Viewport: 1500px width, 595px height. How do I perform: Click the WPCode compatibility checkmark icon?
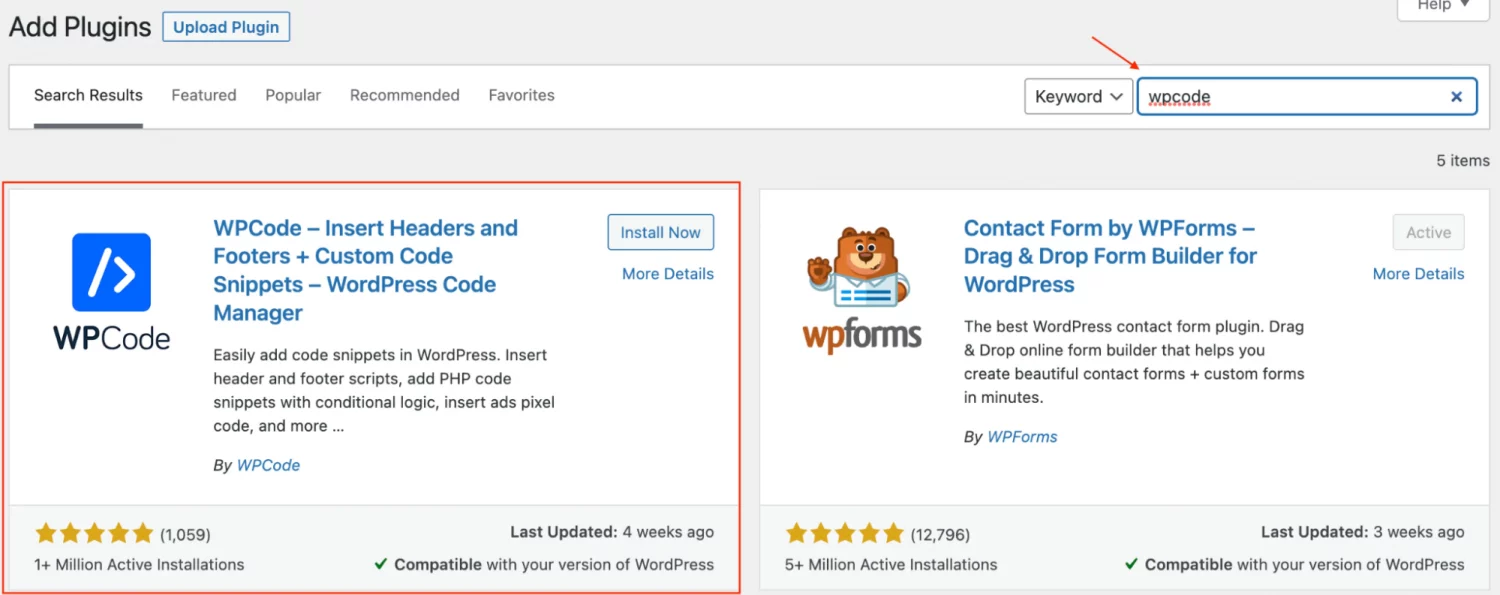381,565
